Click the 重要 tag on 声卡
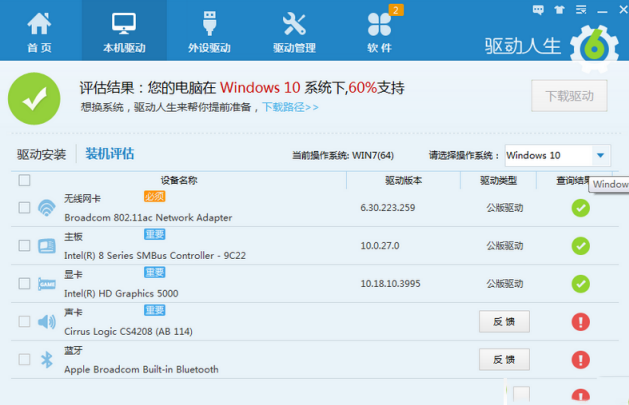 pos(154,310)
